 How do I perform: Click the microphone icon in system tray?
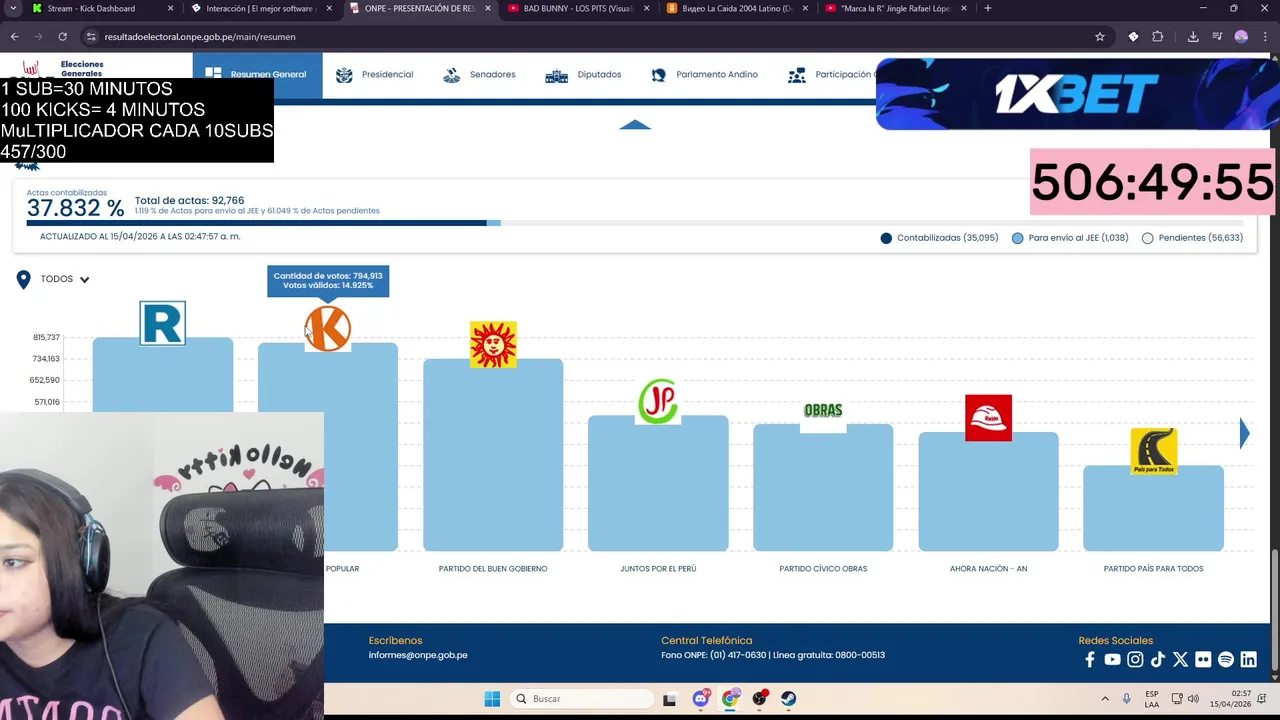(1126, 699)
